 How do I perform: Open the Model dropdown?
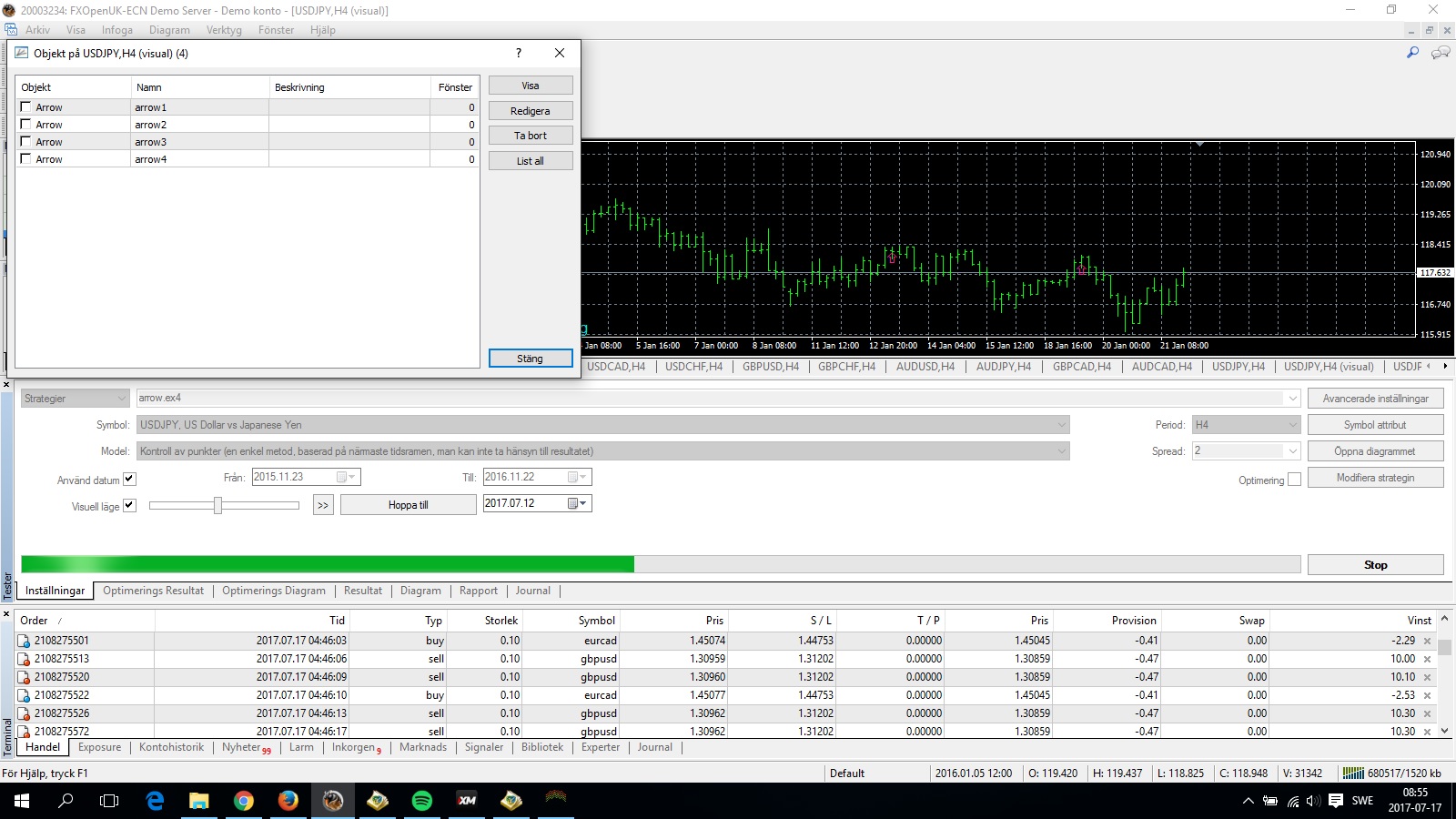point(1061,451)
